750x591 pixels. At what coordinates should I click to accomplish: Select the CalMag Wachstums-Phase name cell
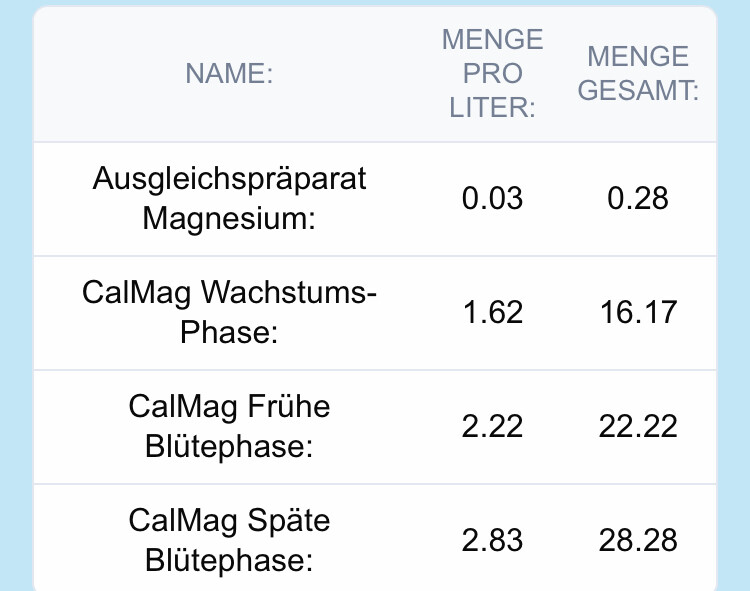coord(229,312)
